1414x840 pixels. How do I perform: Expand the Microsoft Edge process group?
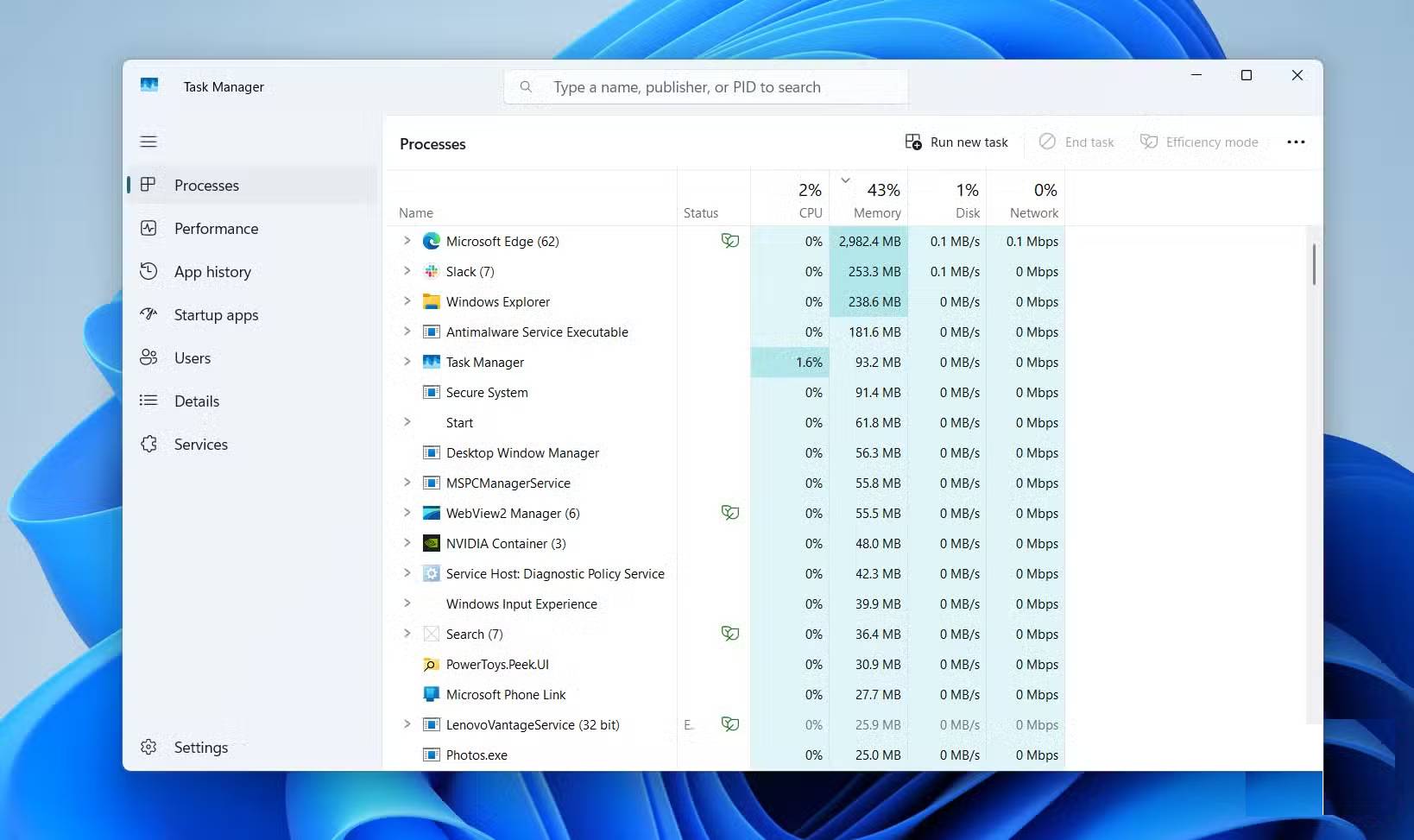click(x=407, y=241)
